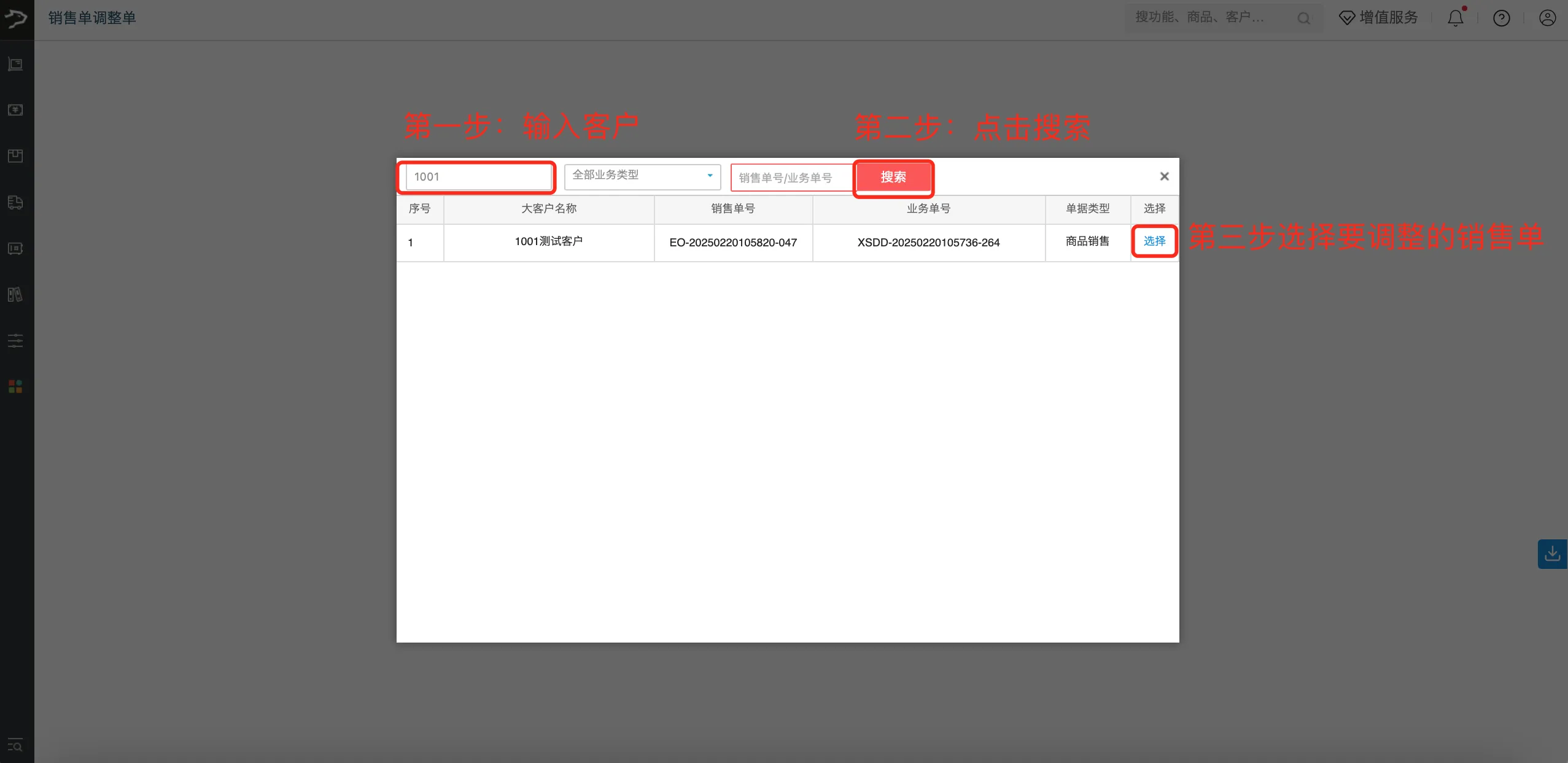Open the delivery truck sidebar icon
This screenshot has height=763, width=1568.
[15, 202]
